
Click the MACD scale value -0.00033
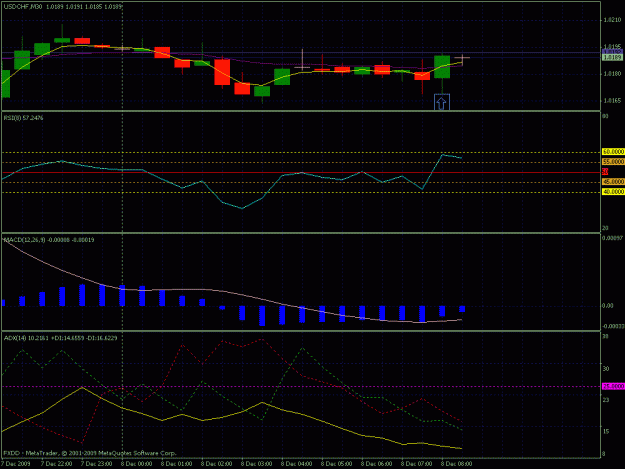613,326
